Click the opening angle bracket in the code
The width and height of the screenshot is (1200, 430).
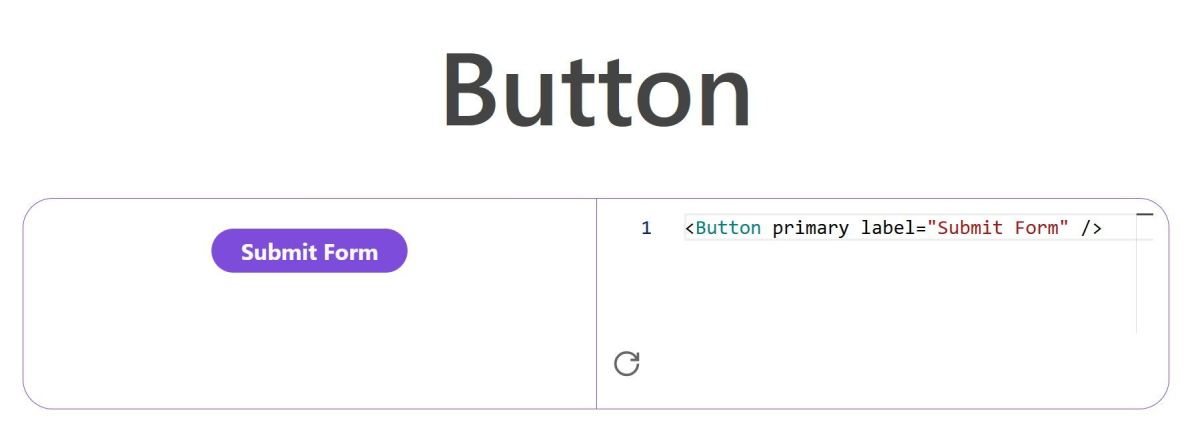[x=690, y=228]
